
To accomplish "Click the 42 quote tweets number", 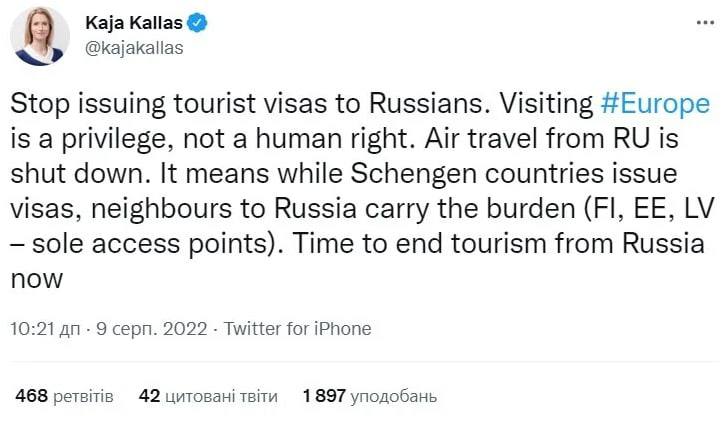I will (x=150, y=396).
